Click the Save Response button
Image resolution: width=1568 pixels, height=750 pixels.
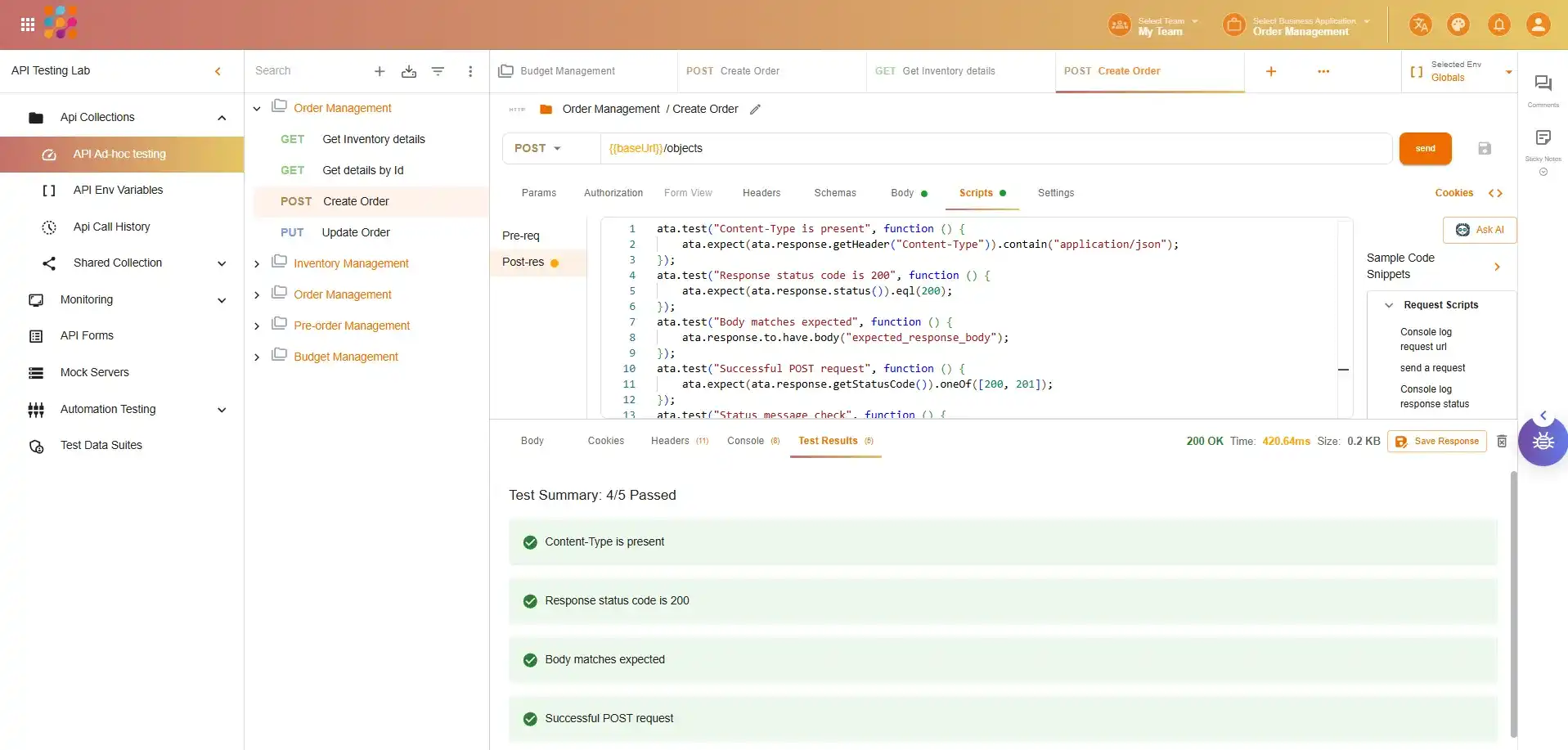click(1437, 441)
